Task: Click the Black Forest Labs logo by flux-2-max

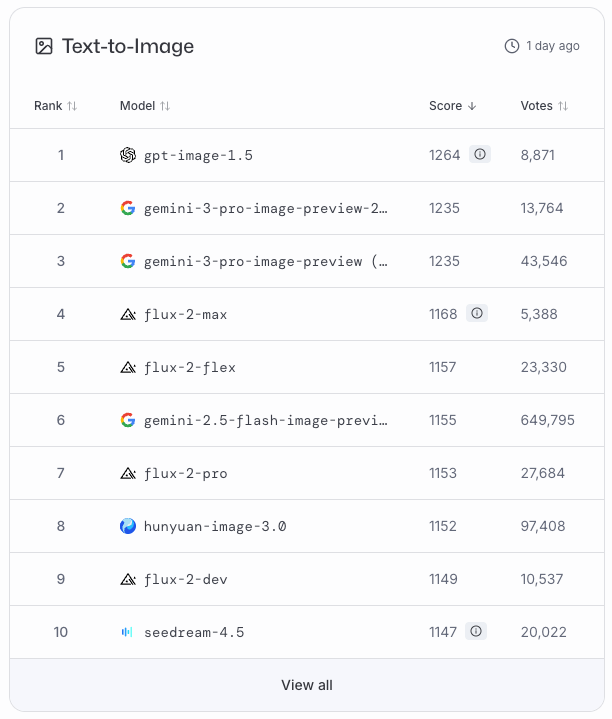Action: coord(128,314)
